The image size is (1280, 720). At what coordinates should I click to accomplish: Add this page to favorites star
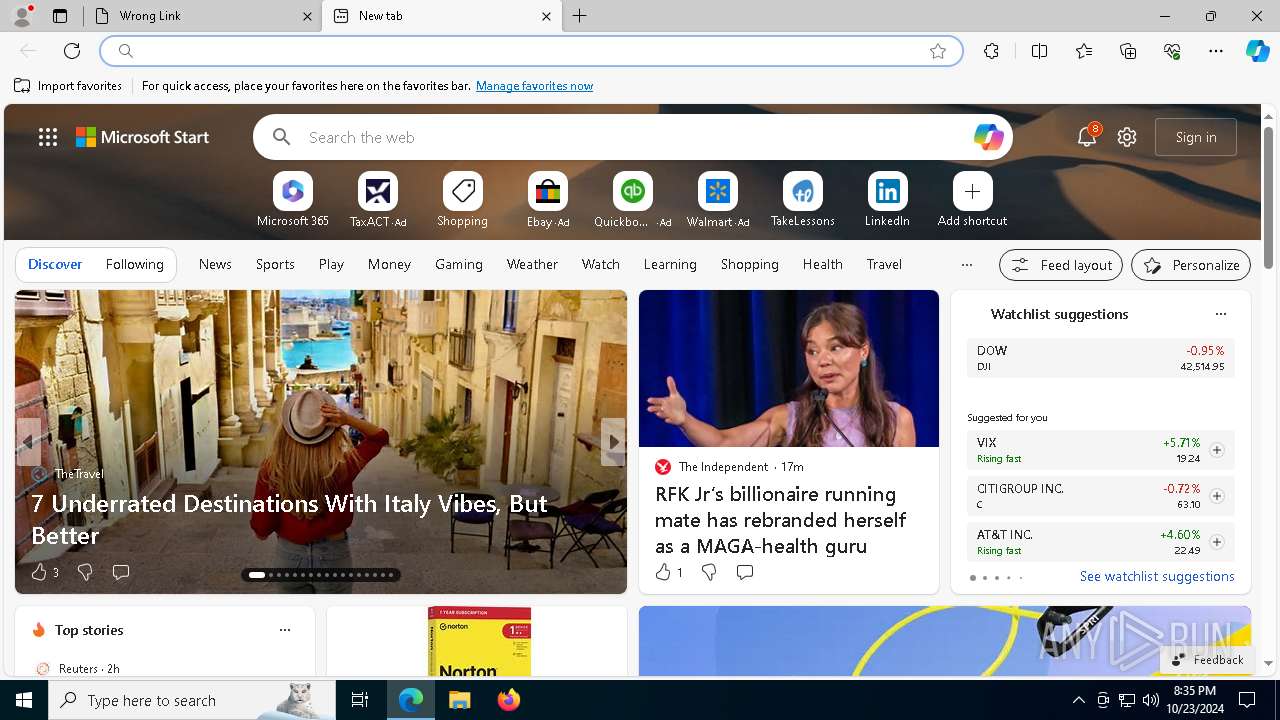[938, 51]
